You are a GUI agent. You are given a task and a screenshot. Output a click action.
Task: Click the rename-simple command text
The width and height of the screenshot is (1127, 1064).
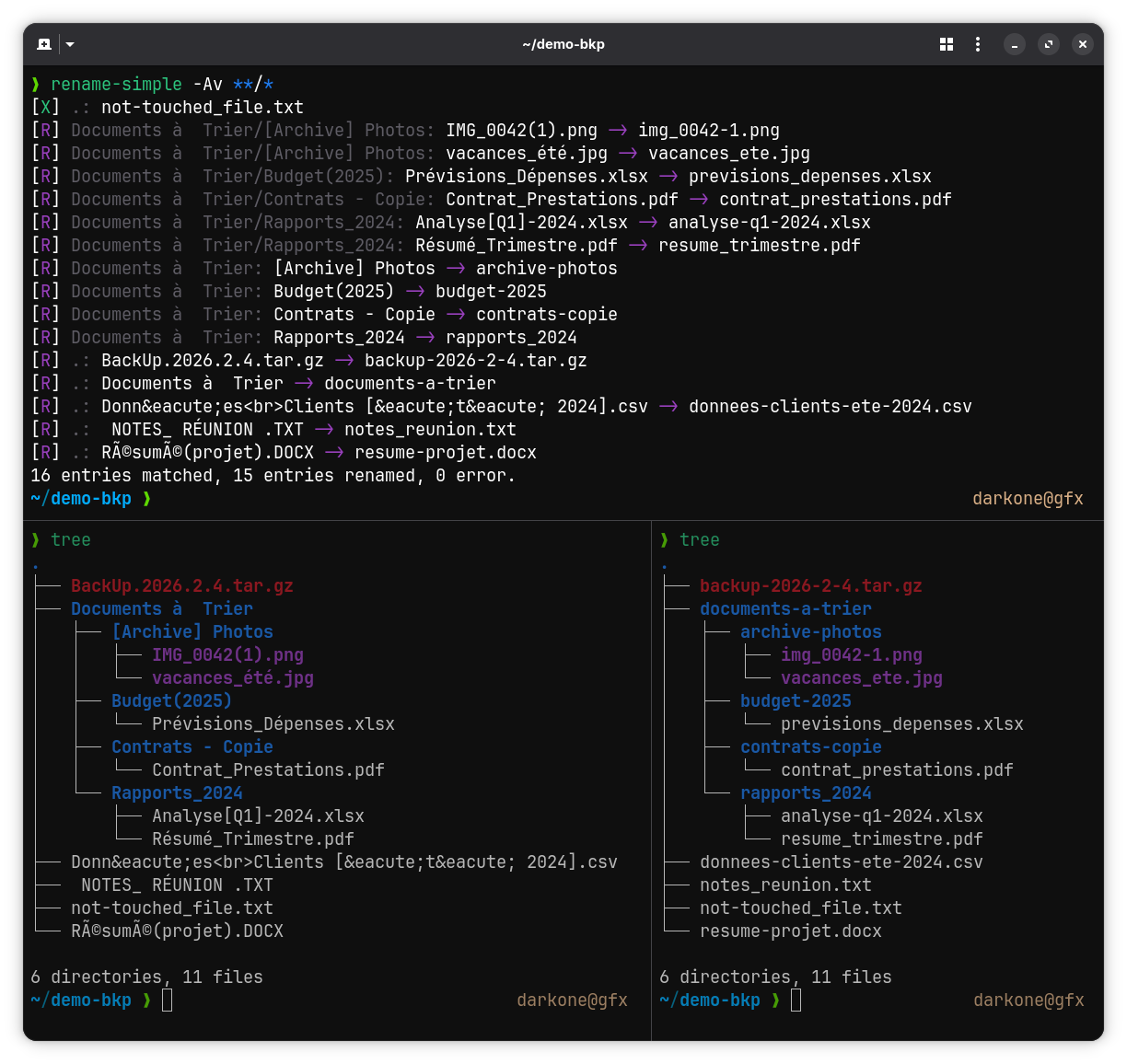tap(117, 85)
